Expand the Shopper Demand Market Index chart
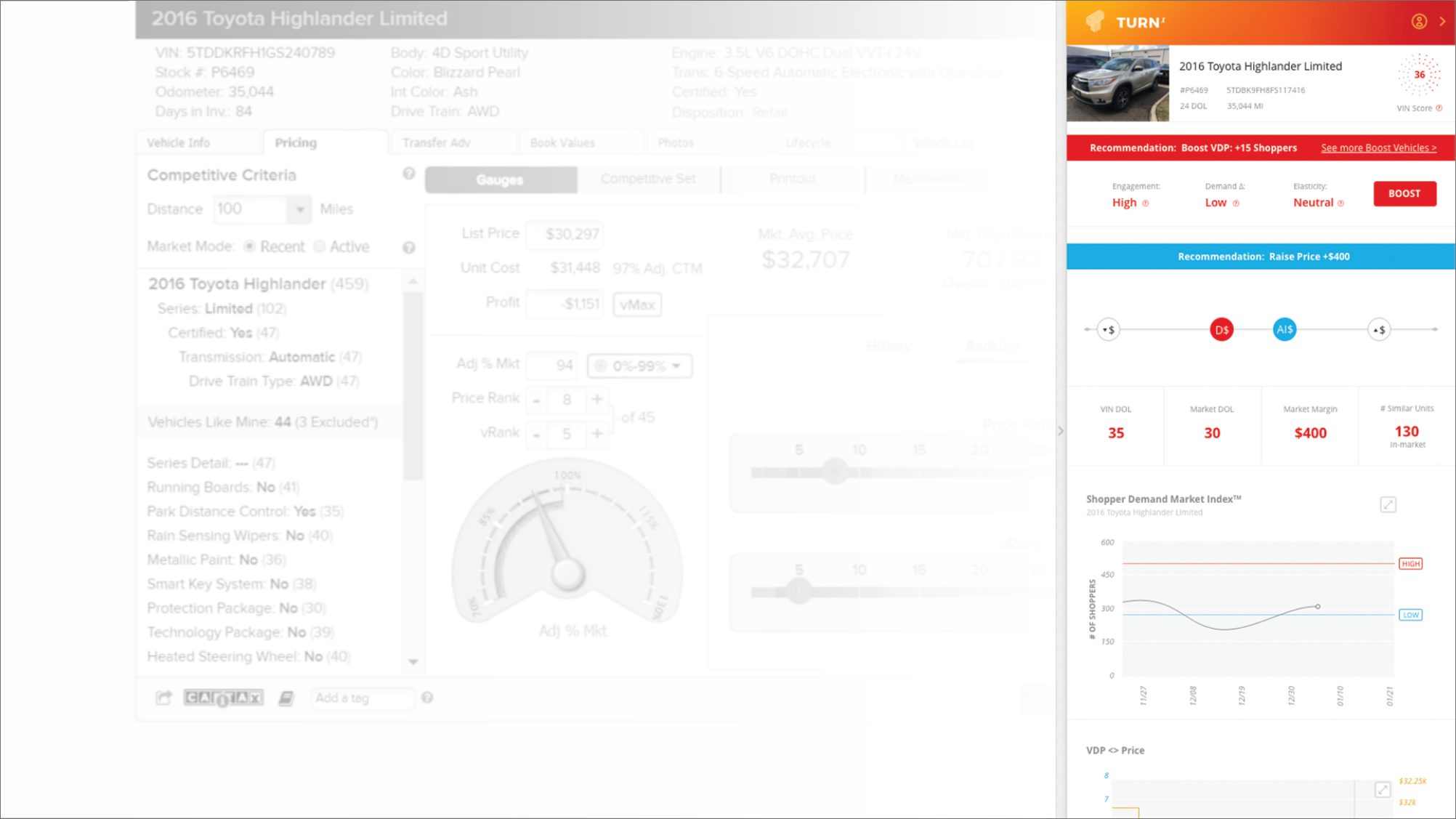Screen dimensions: 1456x819 coord(1388,504)
